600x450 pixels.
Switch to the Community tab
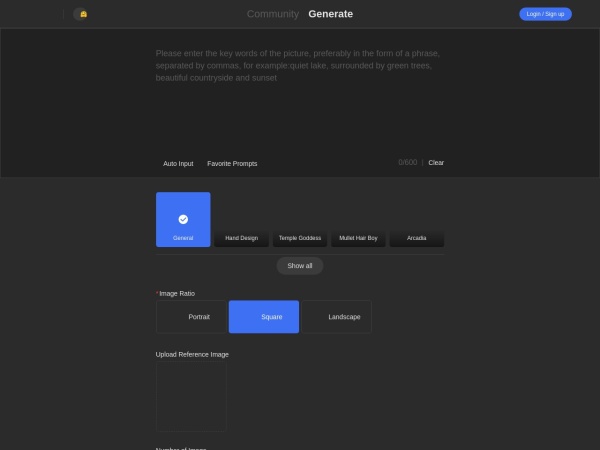click(x=272, y=14)
